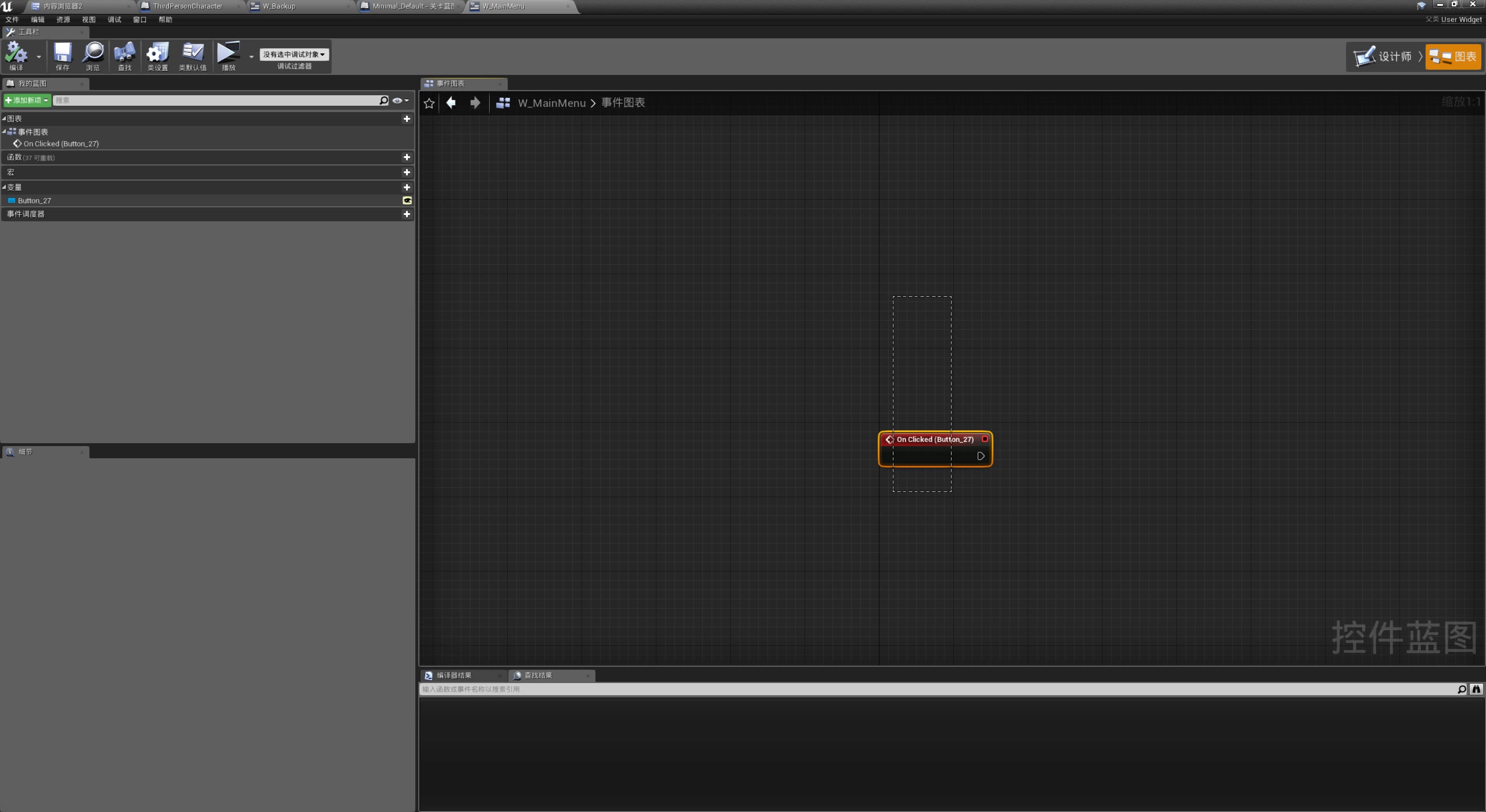Image resolution: width=1486 pixels, height=812 pixels.
Task: Click the node's execution output pin
Action: (x=981, y=456)
